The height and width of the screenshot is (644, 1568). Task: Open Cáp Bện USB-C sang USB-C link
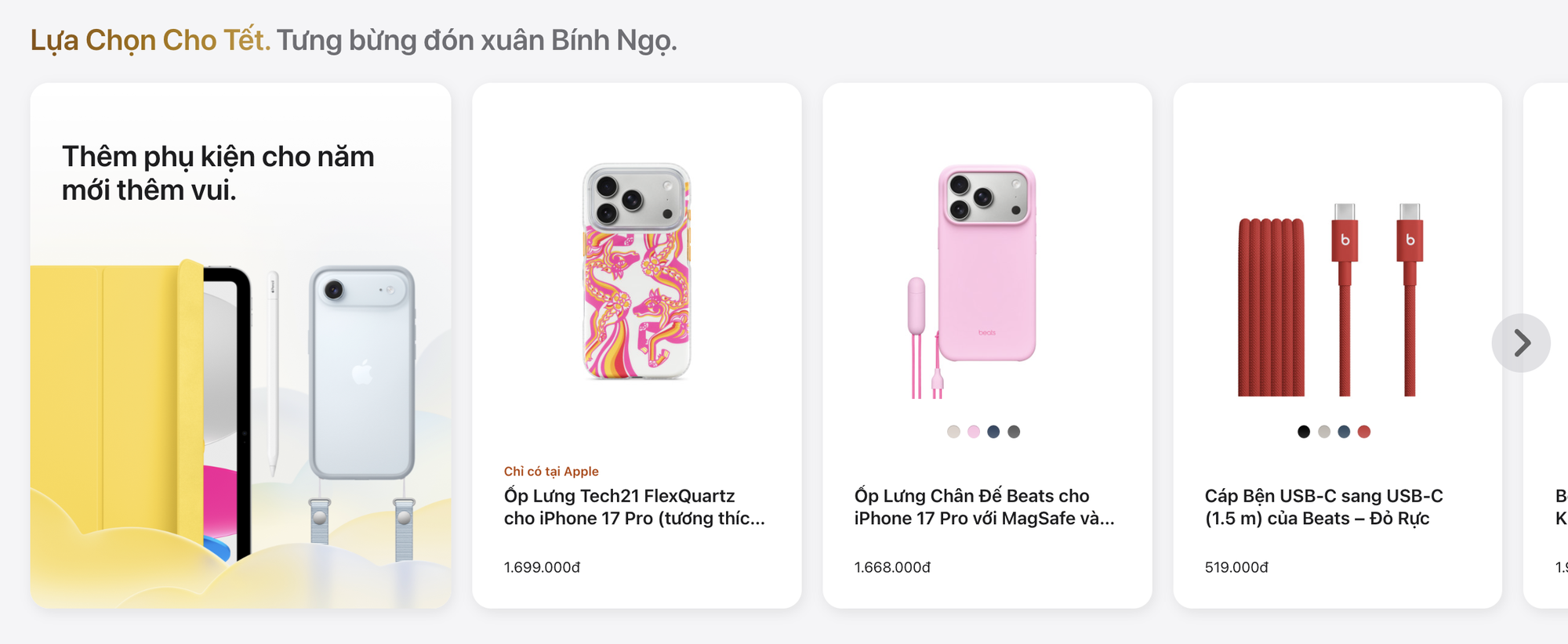tap(1323, 507)
